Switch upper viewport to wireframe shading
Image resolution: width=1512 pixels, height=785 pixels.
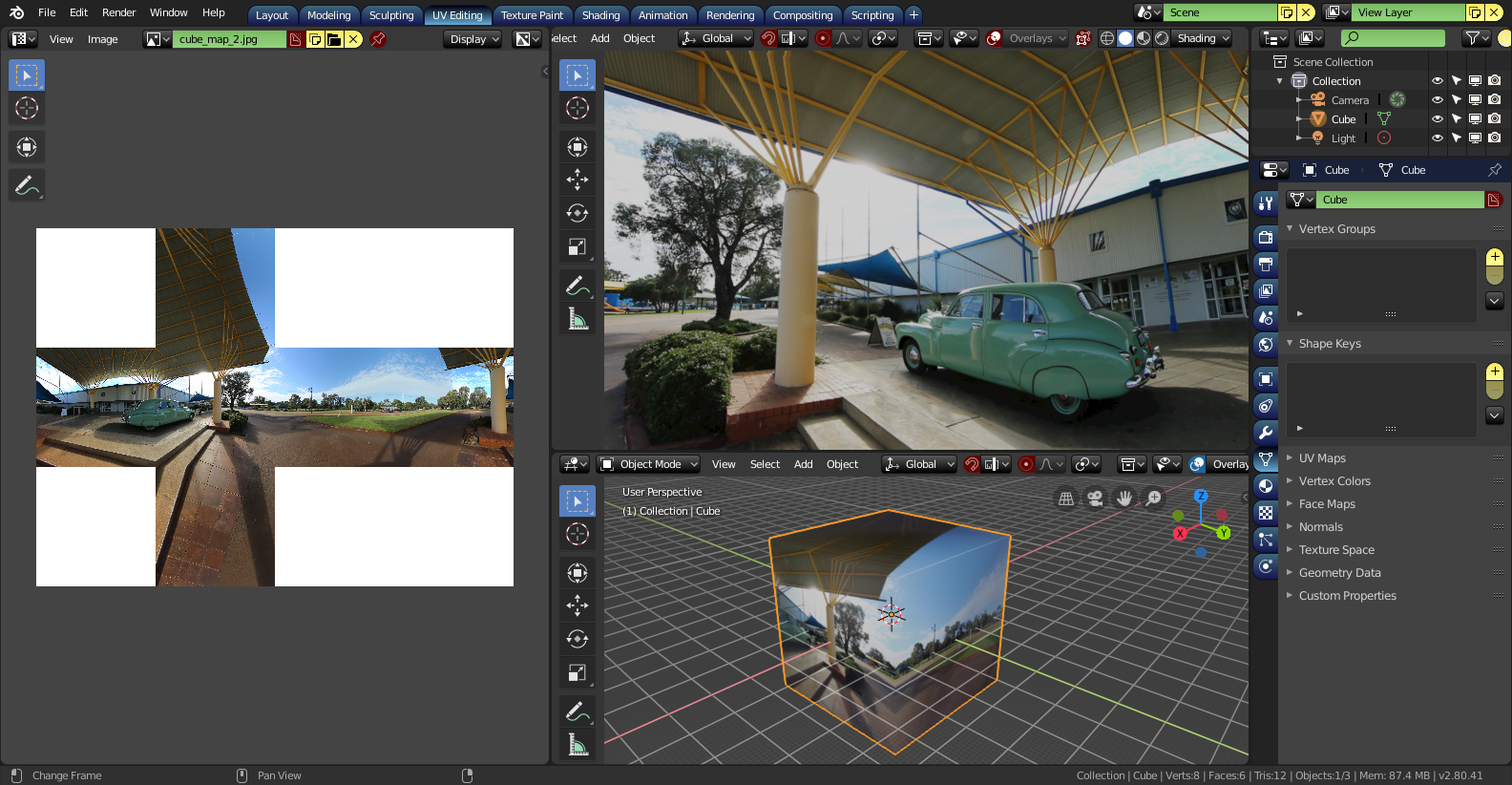coord(1107,38)
